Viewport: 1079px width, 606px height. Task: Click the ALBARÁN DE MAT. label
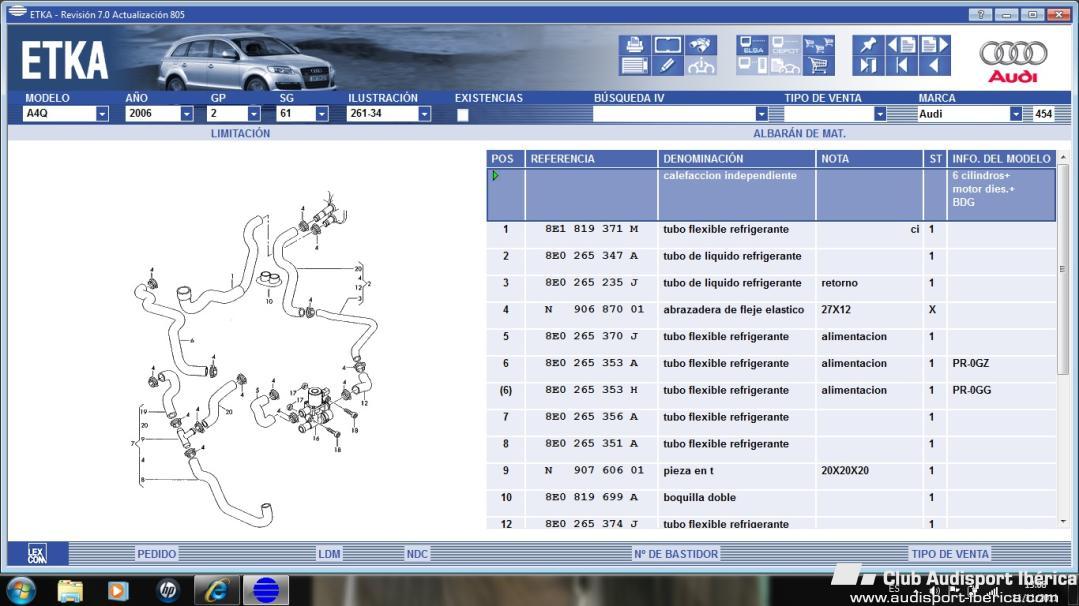coord(799,133)
